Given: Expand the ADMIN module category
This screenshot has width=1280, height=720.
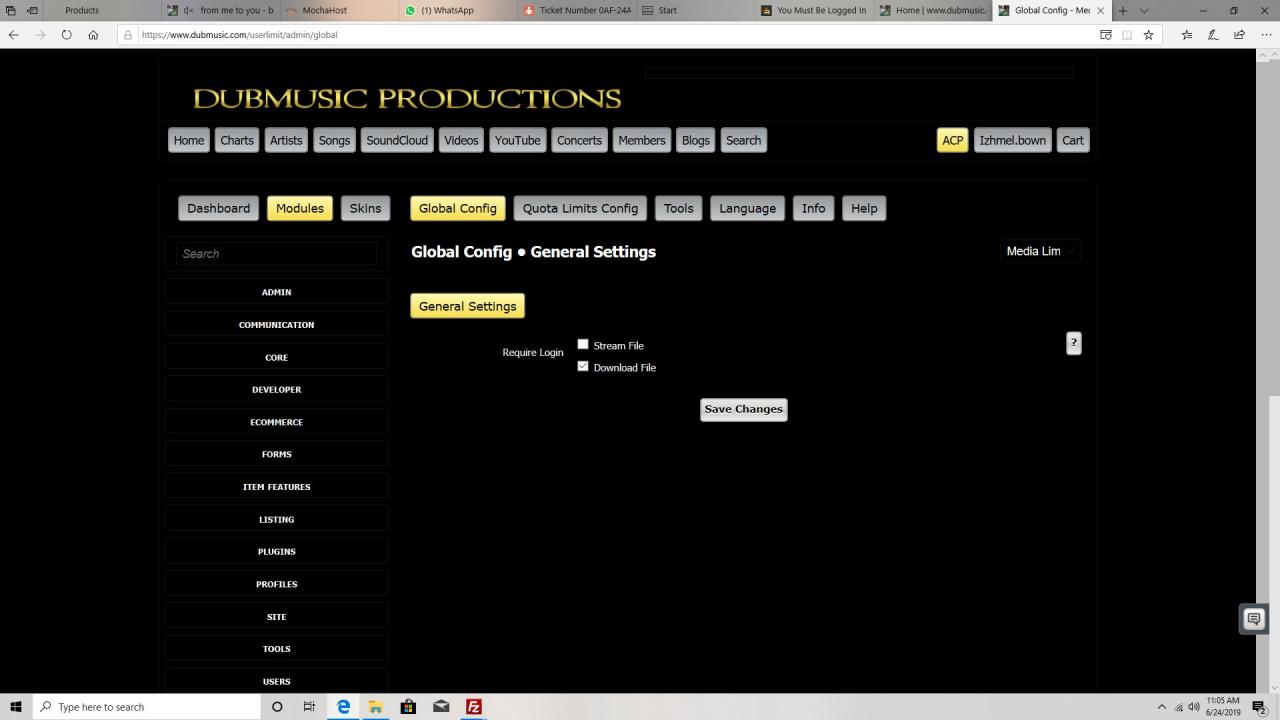Looking at the screenshot, I should pos(277,292).
